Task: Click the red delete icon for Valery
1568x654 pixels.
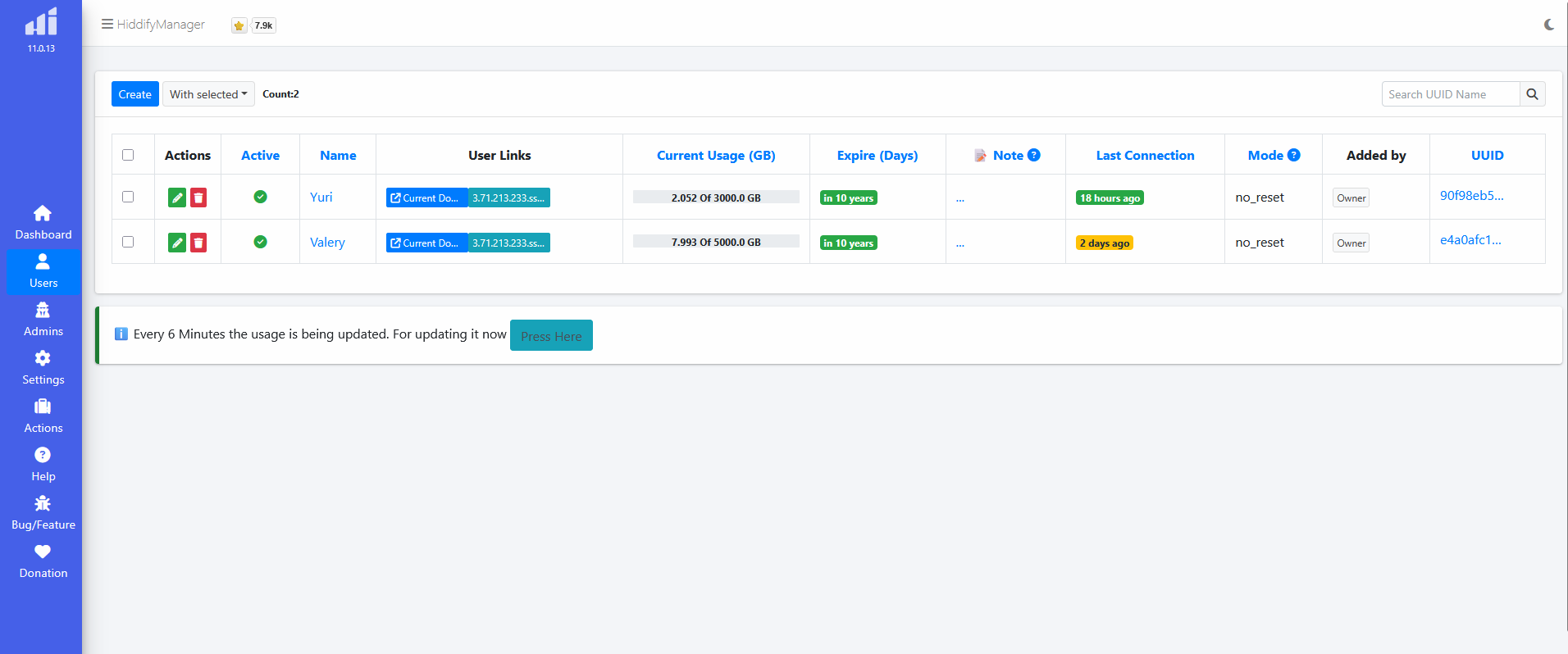Action: 198,243
